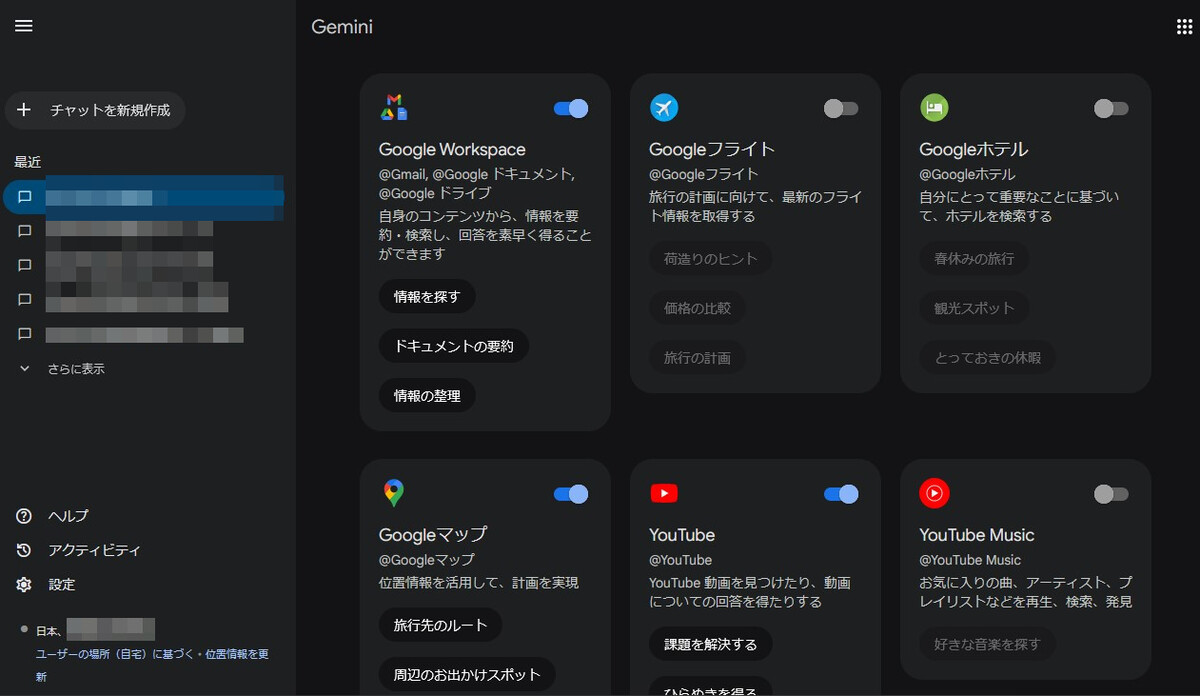Enable the YouTube Music extension toggle

click(1111, 494)
